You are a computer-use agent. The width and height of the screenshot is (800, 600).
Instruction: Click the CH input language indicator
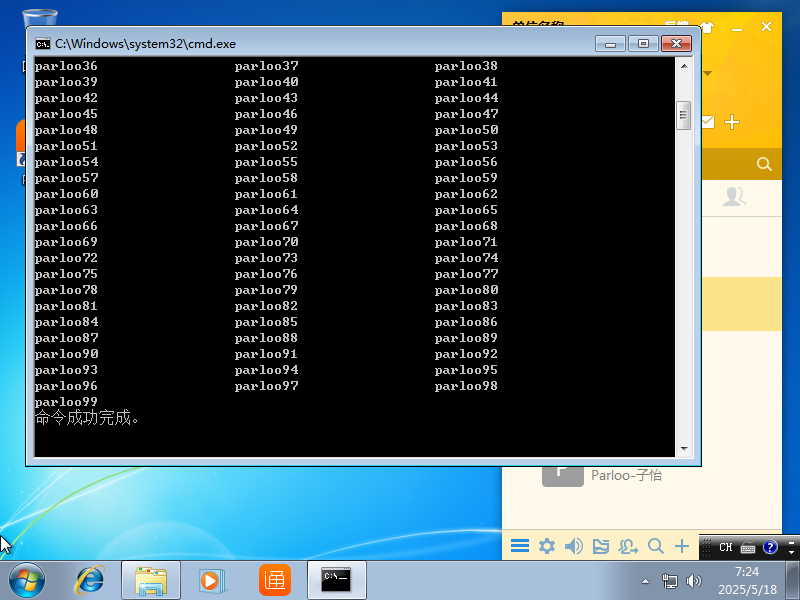[x=726, y=547]
